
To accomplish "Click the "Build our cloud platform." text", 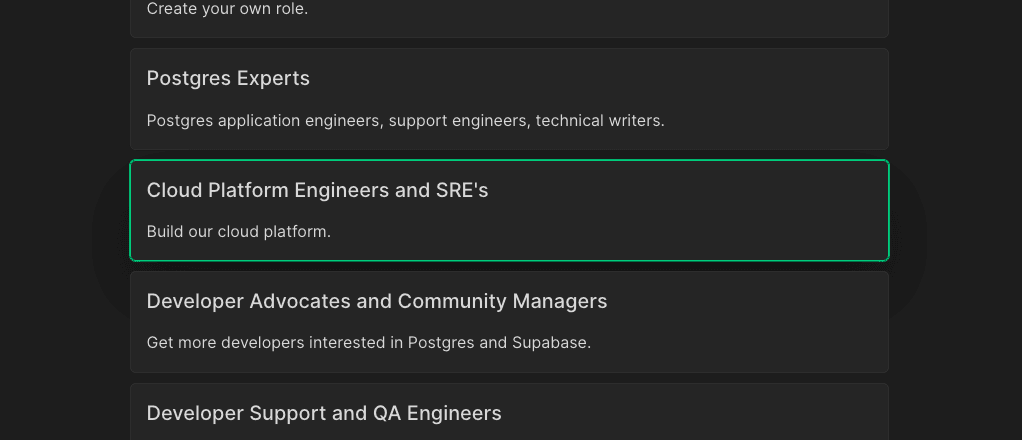I will pos(238,232).
